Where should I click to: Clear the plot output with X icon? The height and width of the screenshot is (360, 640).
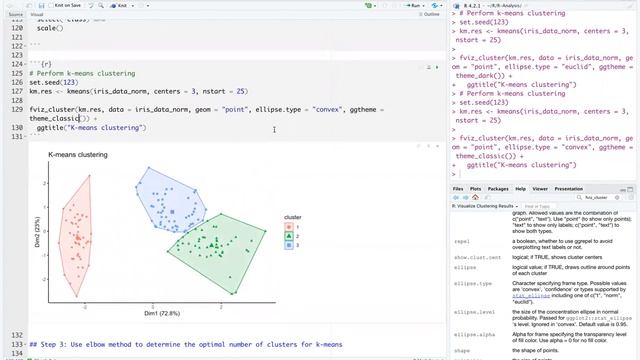pos(438,146)
